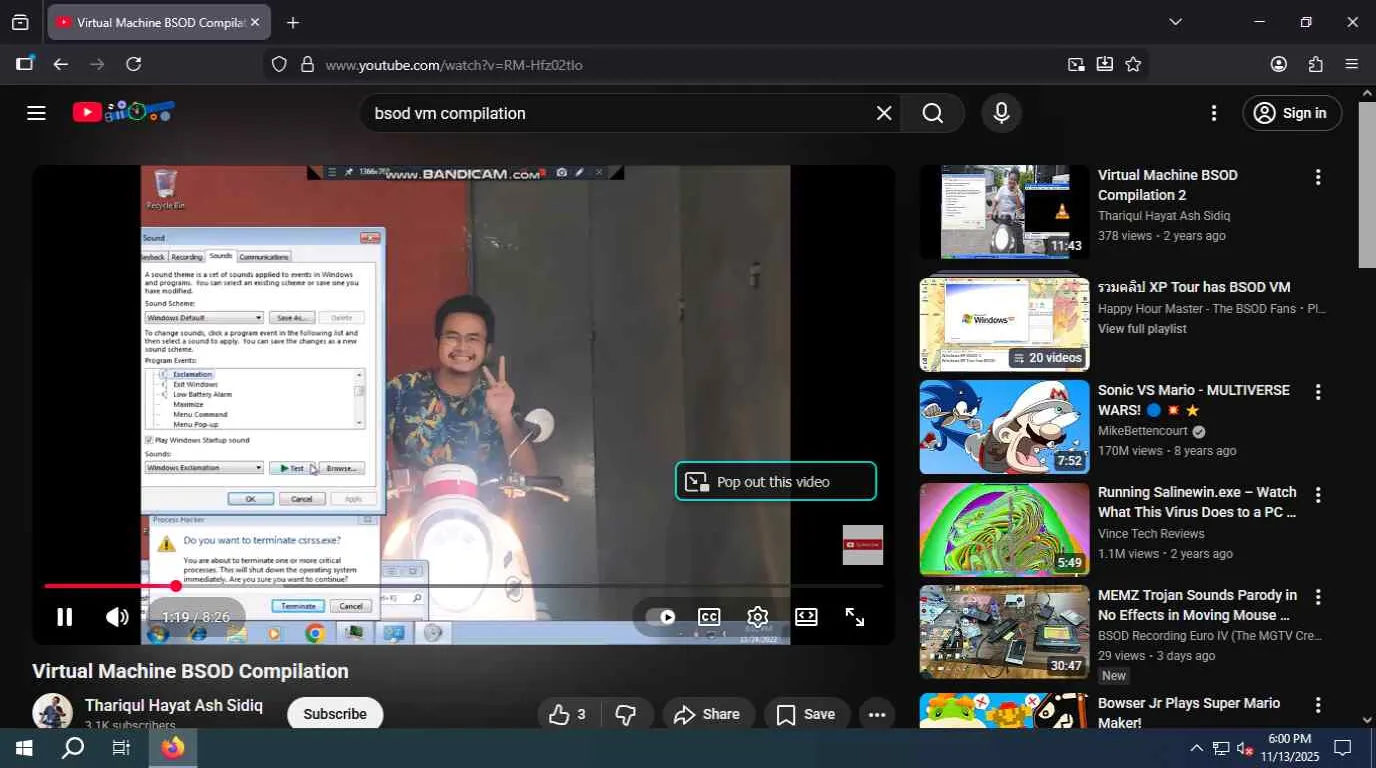Open the XP Tour playlist thumbnail with 20 videos
The width and height of the screenshot is (1376, 768).
click(x=1004, y=324)
